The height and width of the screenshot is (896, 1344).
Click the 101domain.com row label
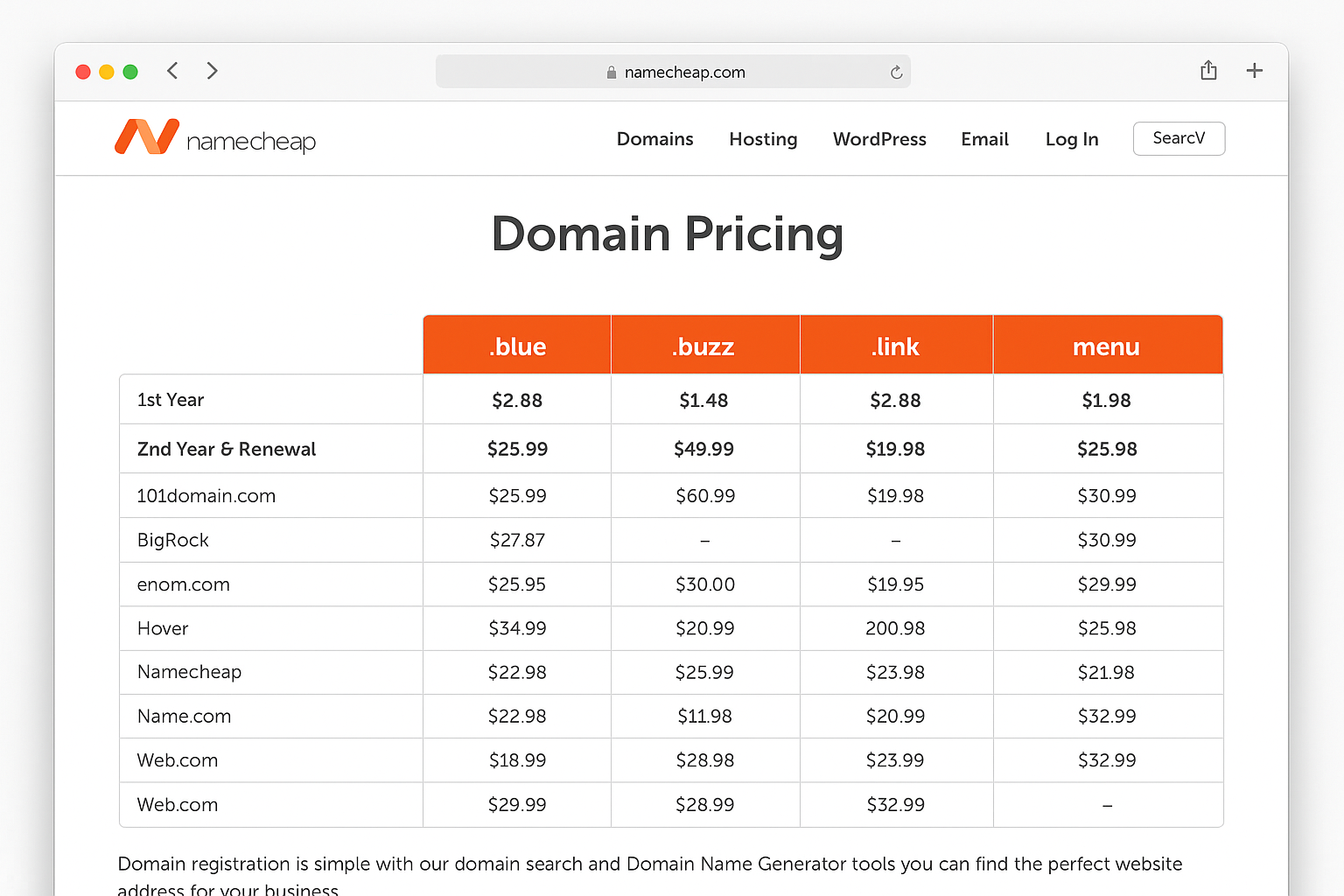(x=206, y=495)
